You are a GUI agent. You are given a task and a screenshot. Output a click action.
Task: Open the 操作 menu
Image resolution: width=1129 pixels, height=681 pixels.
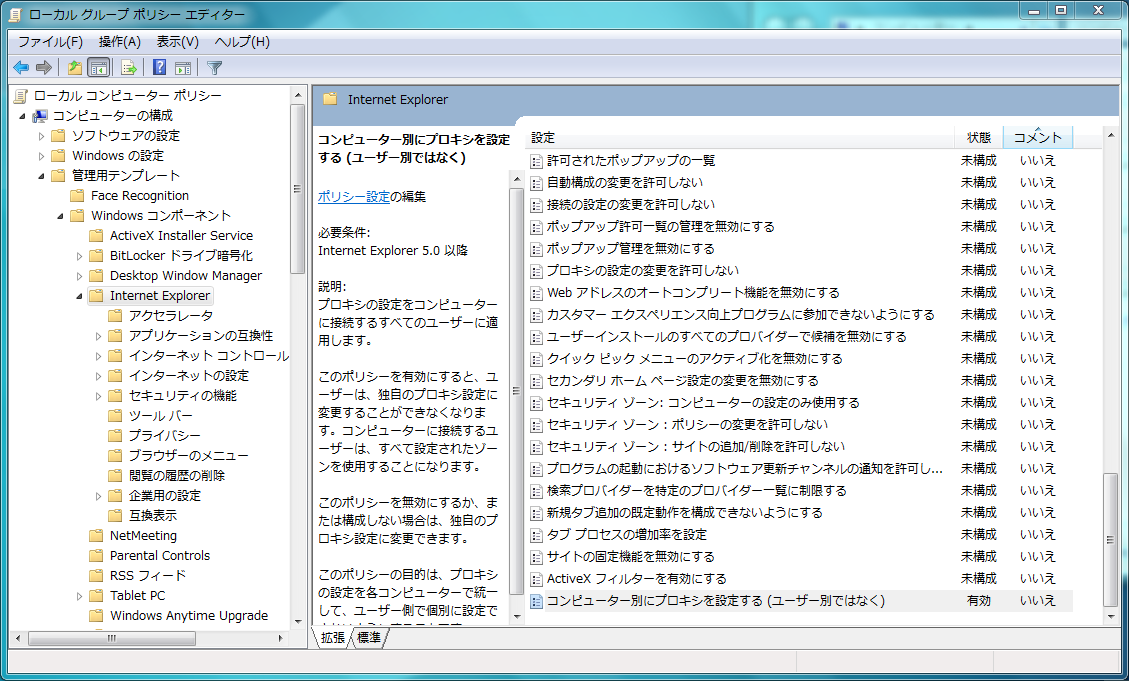[120, 41]
